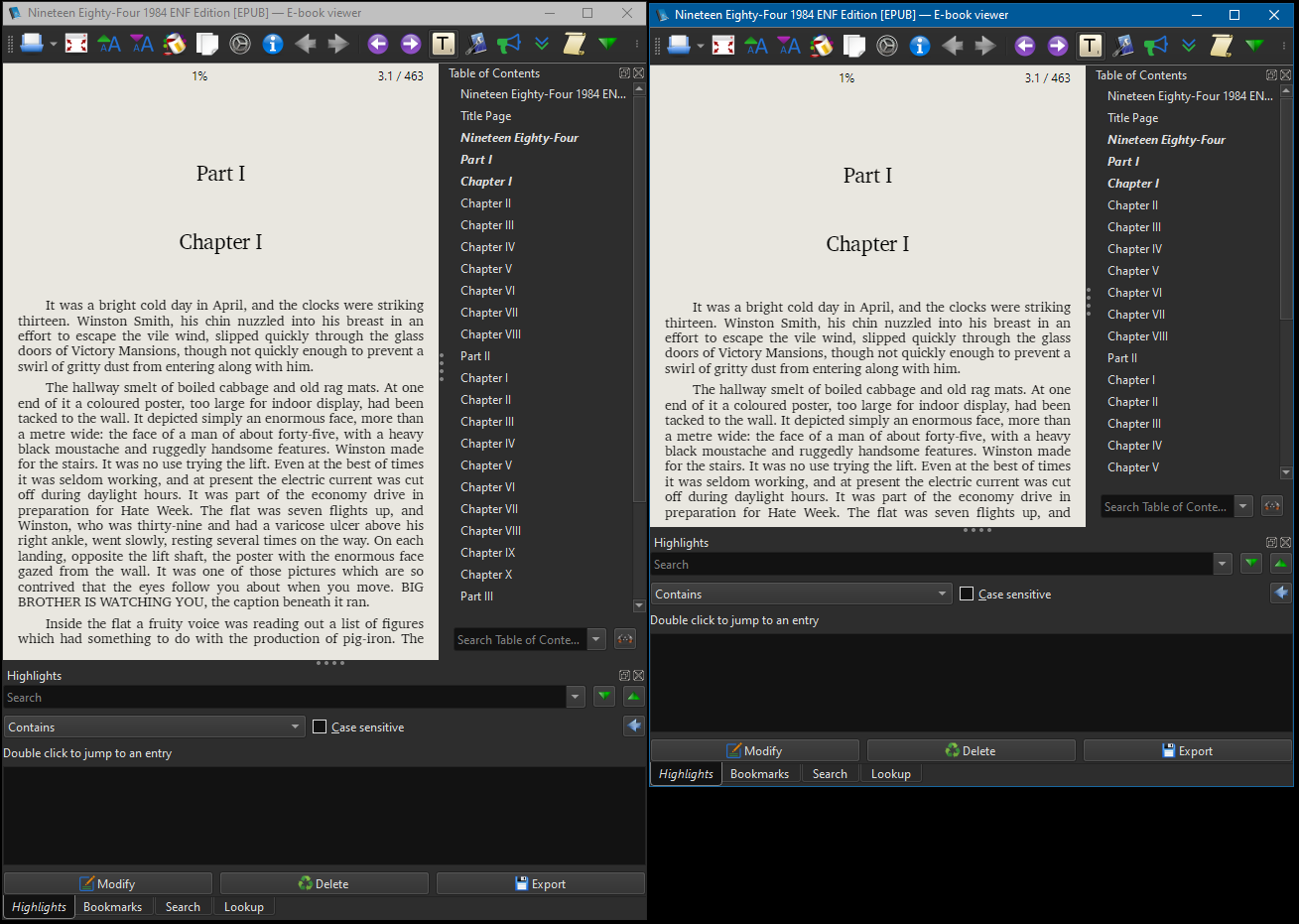Expand Highlights search history in left window
The width and height of the screenshot is (1299, 924).
(x=576, y=697)
